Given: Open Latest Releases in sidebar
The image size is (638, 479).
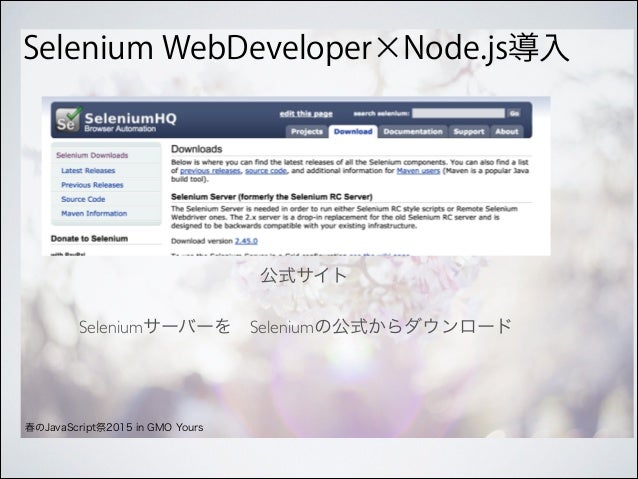Looking at the screenshot, I should click(88, 171).
